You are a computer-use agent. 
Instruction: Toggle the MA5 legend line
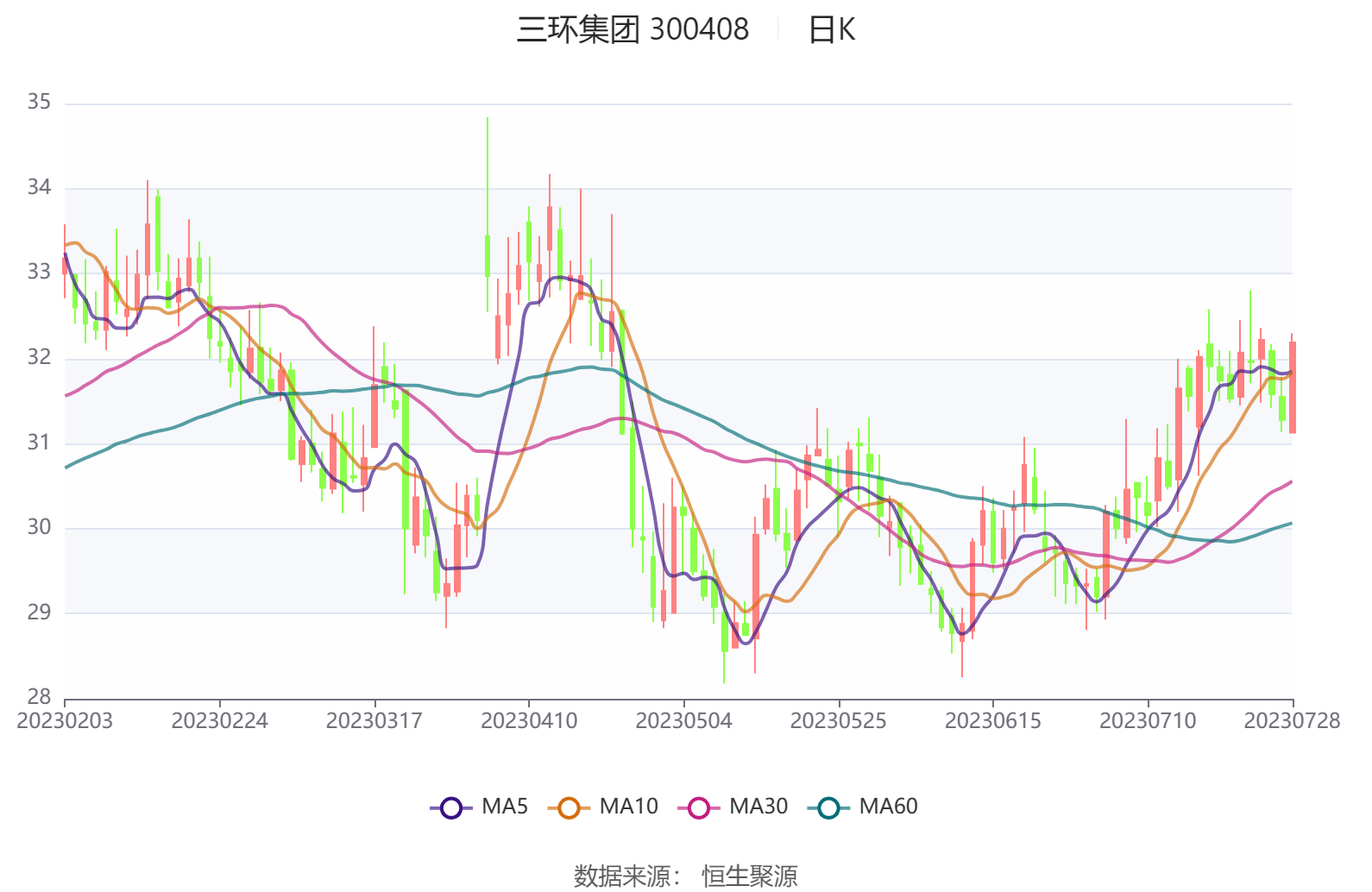(479, 807)
